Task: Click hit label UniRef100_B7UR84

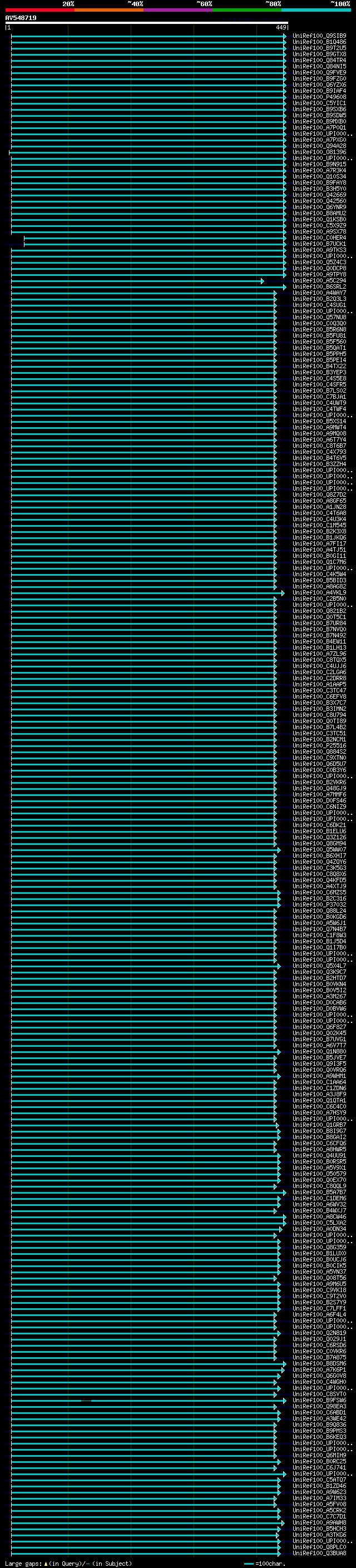Action: (x=319, y=624)
